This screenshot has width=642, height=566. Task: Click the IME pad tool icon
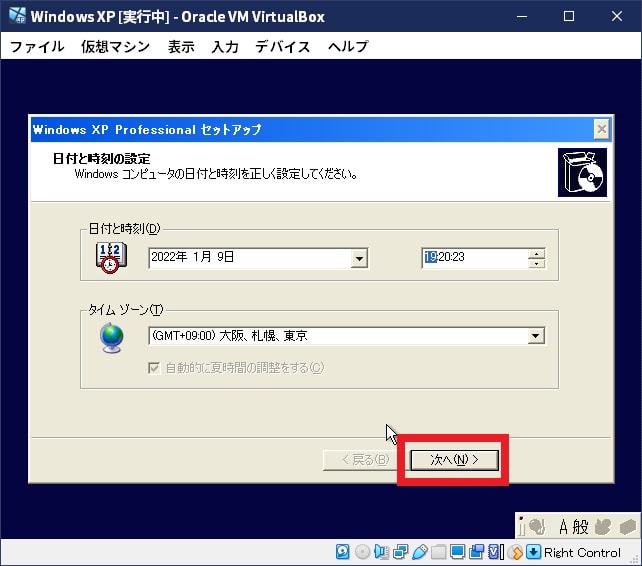602,527
